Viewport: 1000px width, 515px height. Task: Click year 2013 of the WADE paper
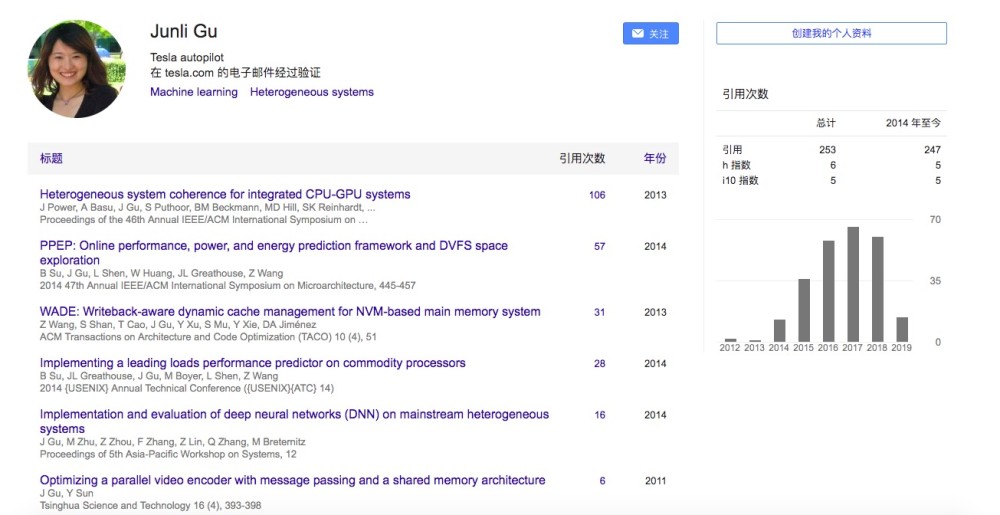655,312
